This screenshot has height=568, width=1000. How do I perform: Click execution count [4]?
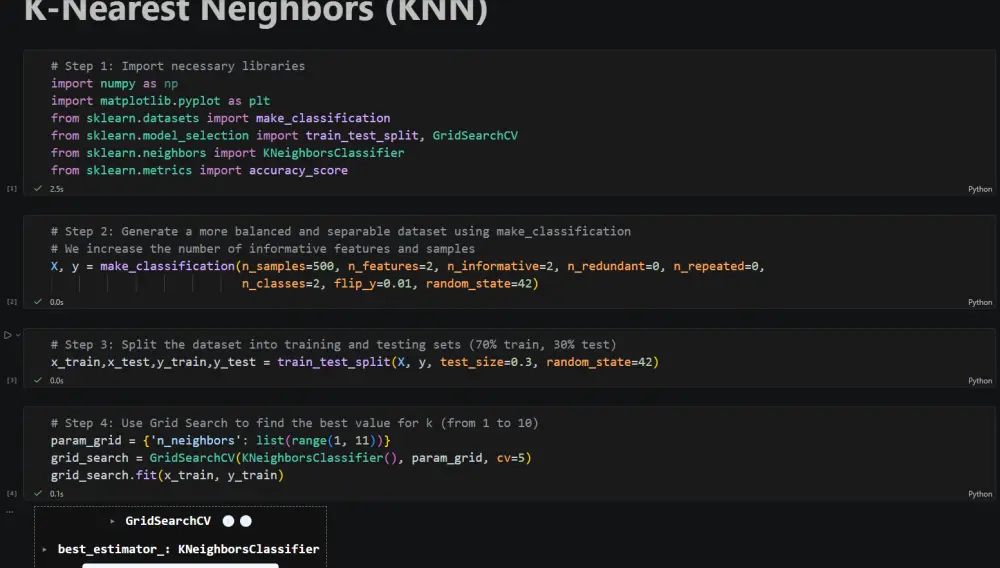[11, 493]
